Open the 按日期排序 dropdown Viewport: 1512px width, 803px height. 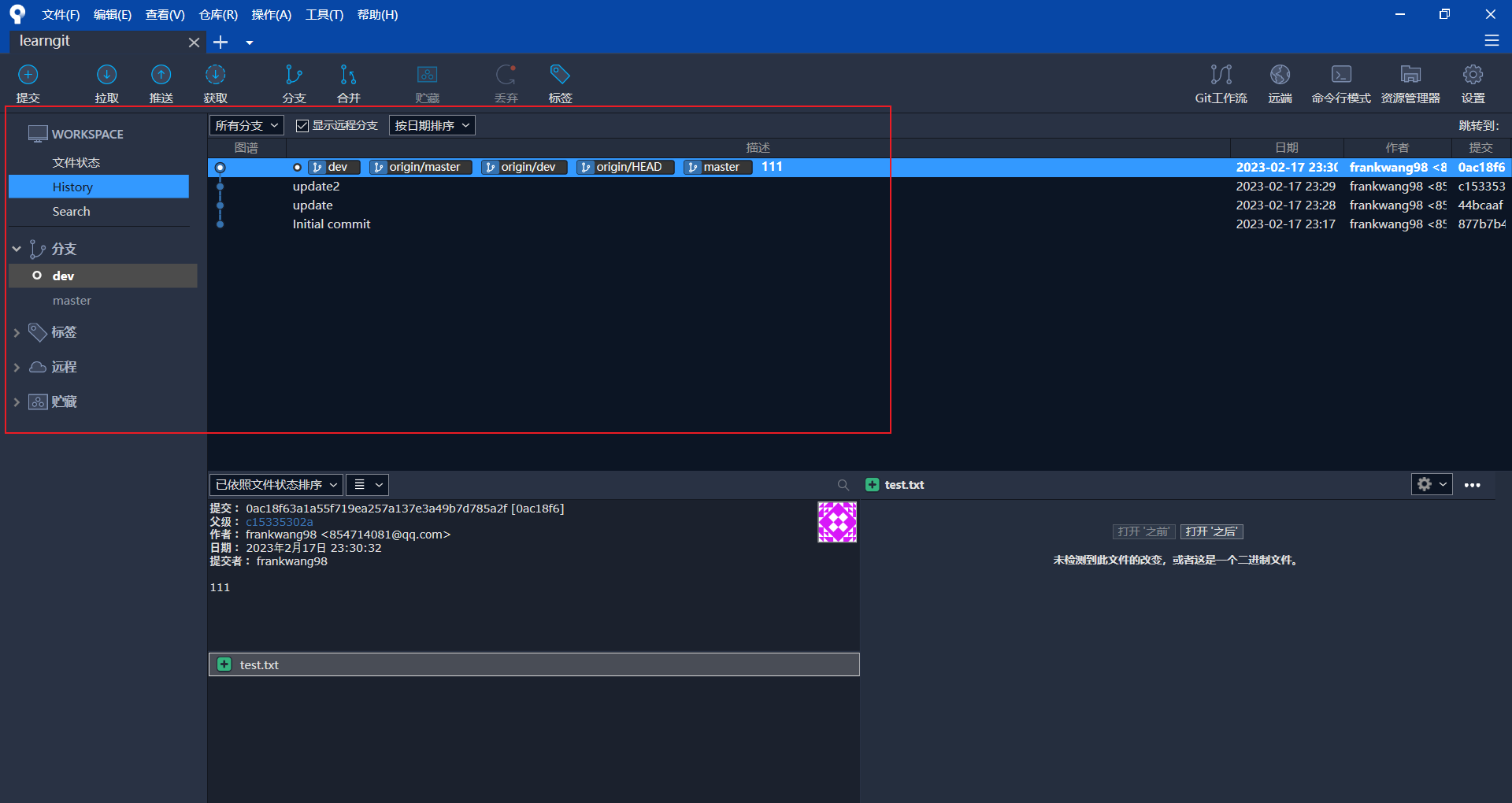click(x=432, y=124)
